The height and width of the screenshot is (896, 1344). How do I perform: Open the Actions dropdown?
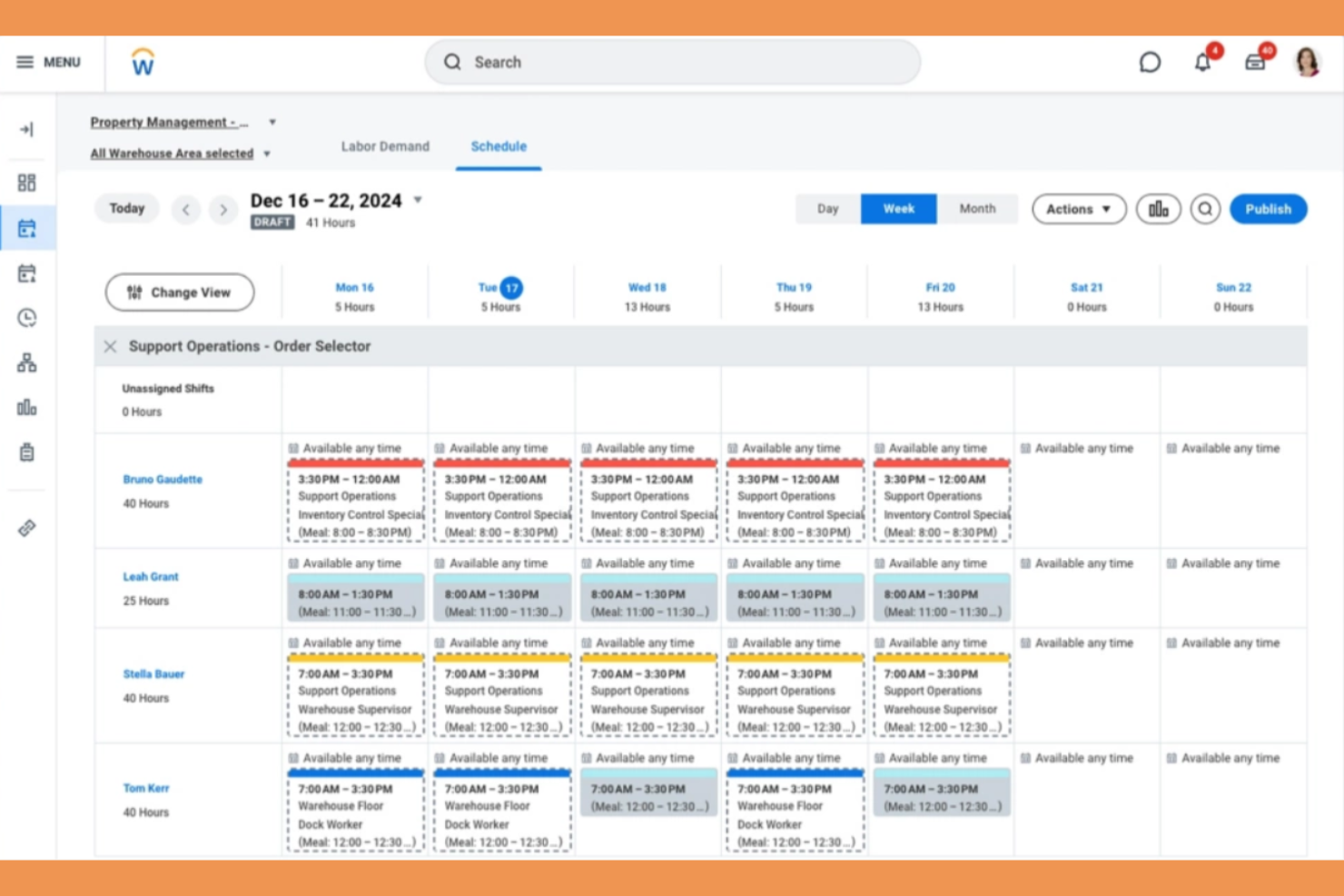(1078, 209)
